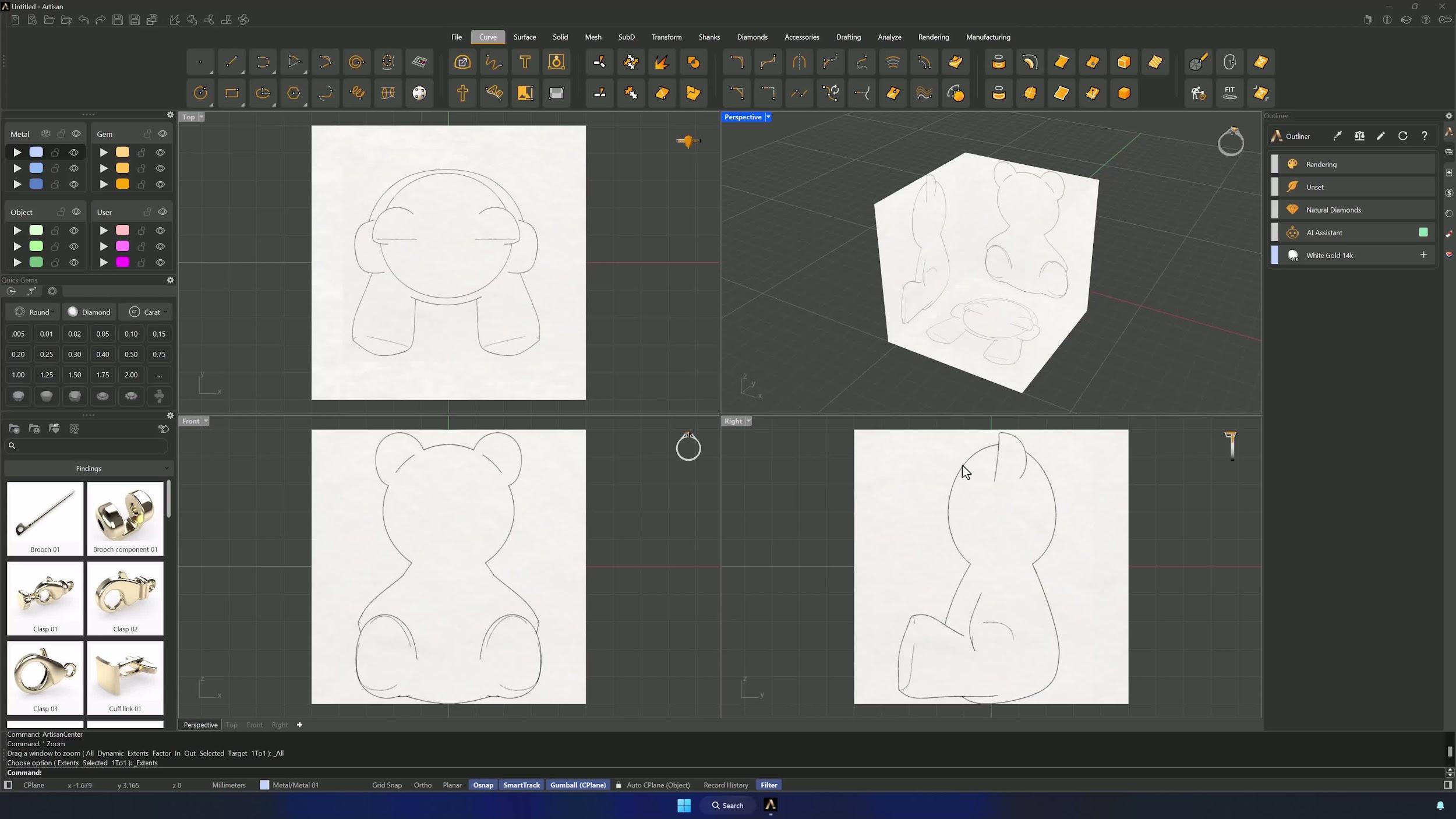
Task: Expand the first Metal layer row
Action: click(x=17, y=153)
